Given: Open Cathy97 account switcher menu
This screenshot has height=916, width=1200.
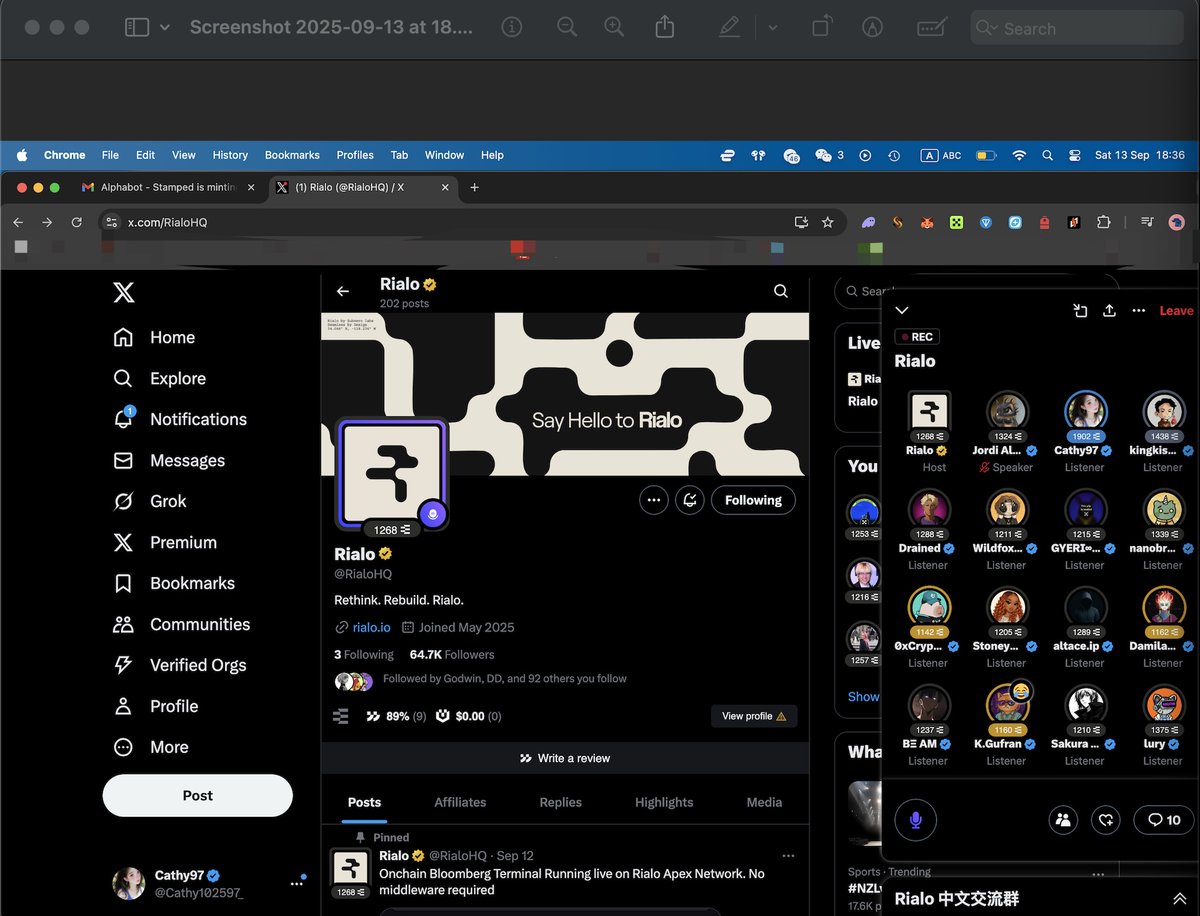Looking at the screenshot, I should (x=207, y=883).
